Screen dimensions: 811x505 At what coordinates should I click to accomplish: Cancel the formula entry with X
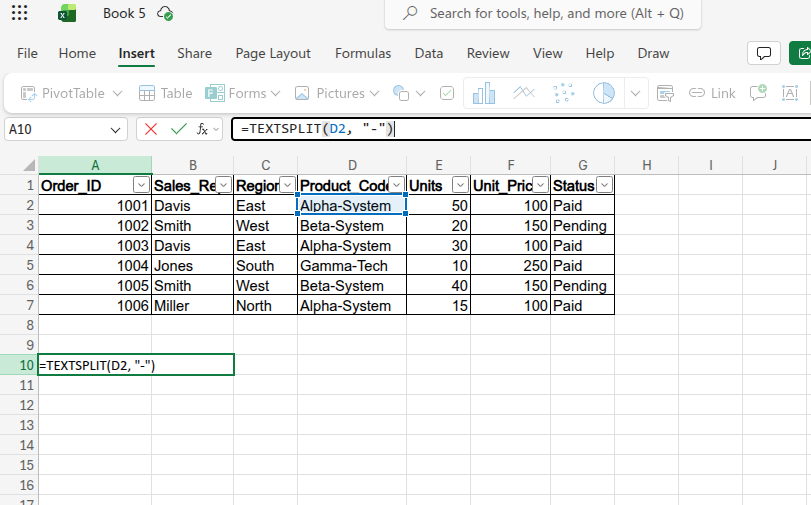[x=151, y=129]
